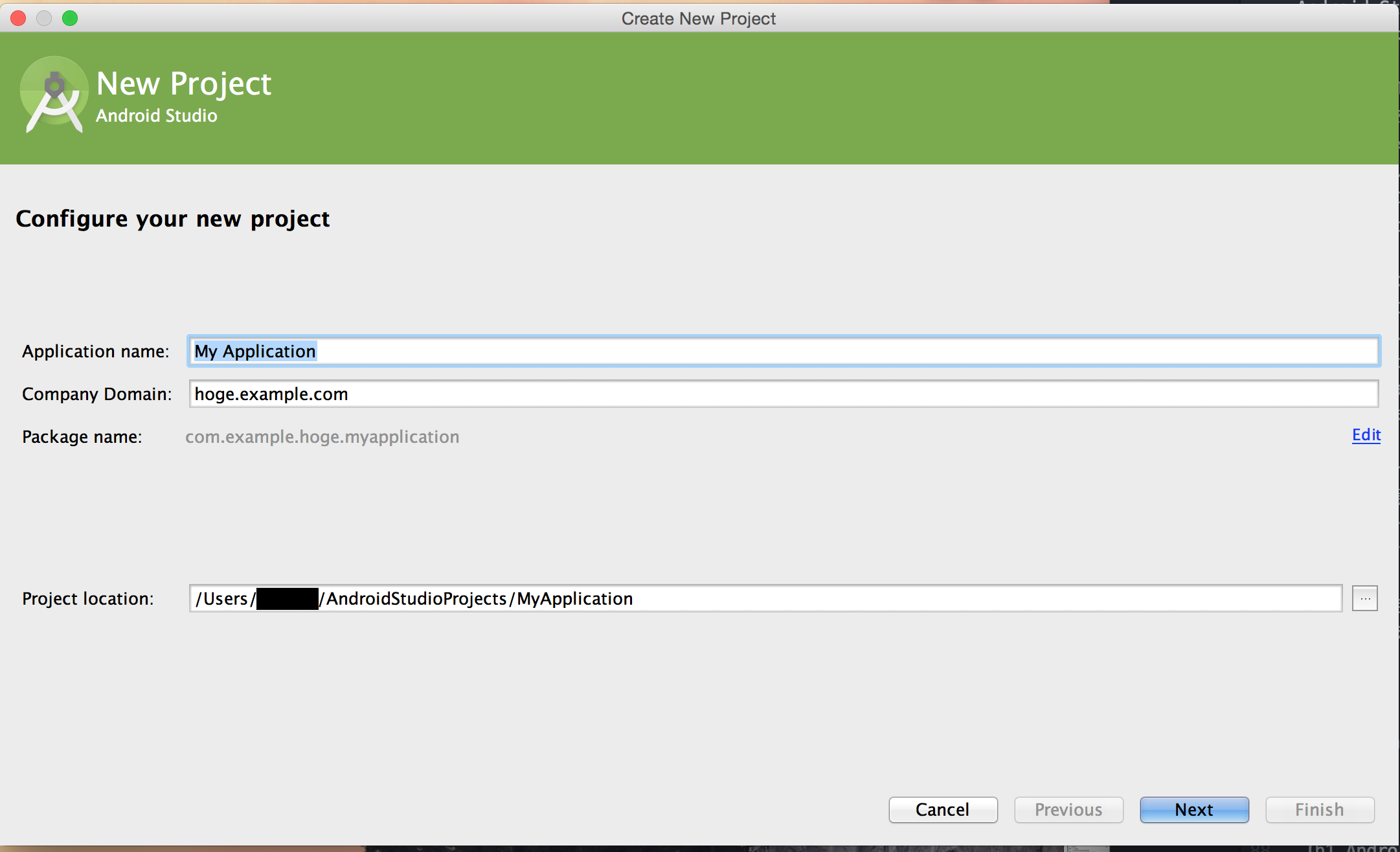Click the Project location path field
Image resolution: width=1400 pixels, height=852 pixels.
click(x=765, y=598)
